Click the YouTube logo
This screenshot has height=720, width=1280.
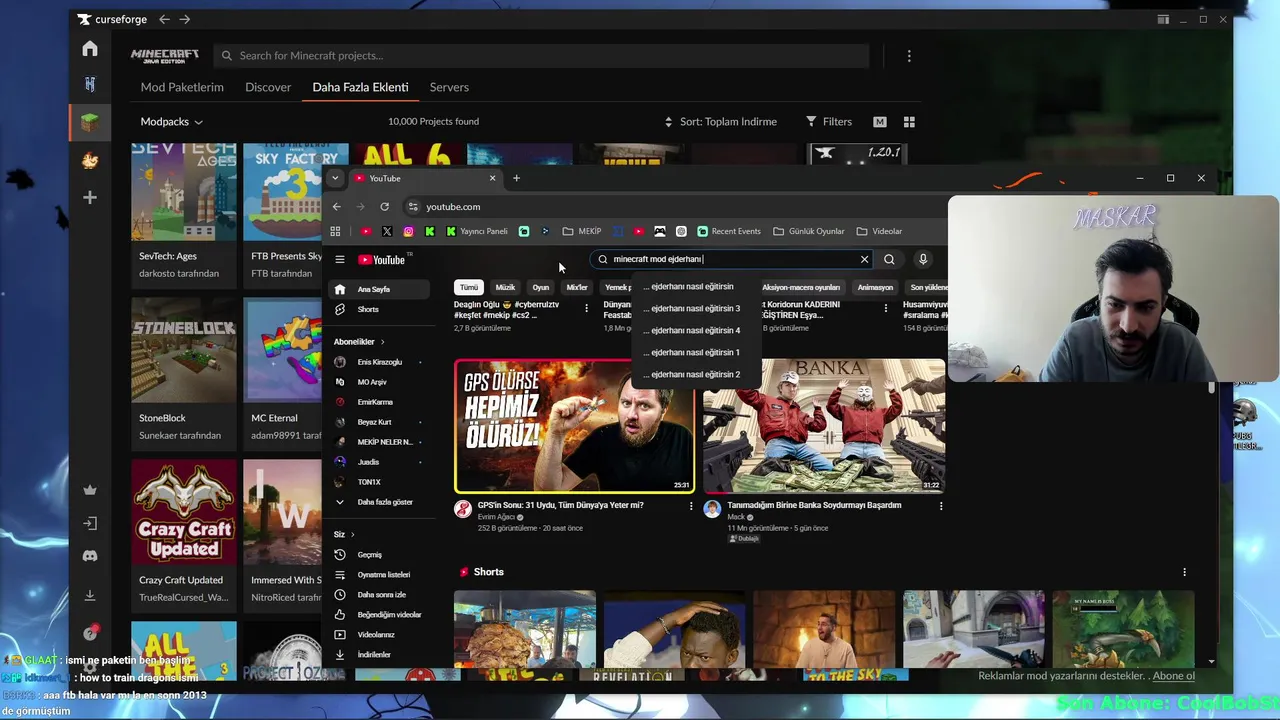(381, 260)
